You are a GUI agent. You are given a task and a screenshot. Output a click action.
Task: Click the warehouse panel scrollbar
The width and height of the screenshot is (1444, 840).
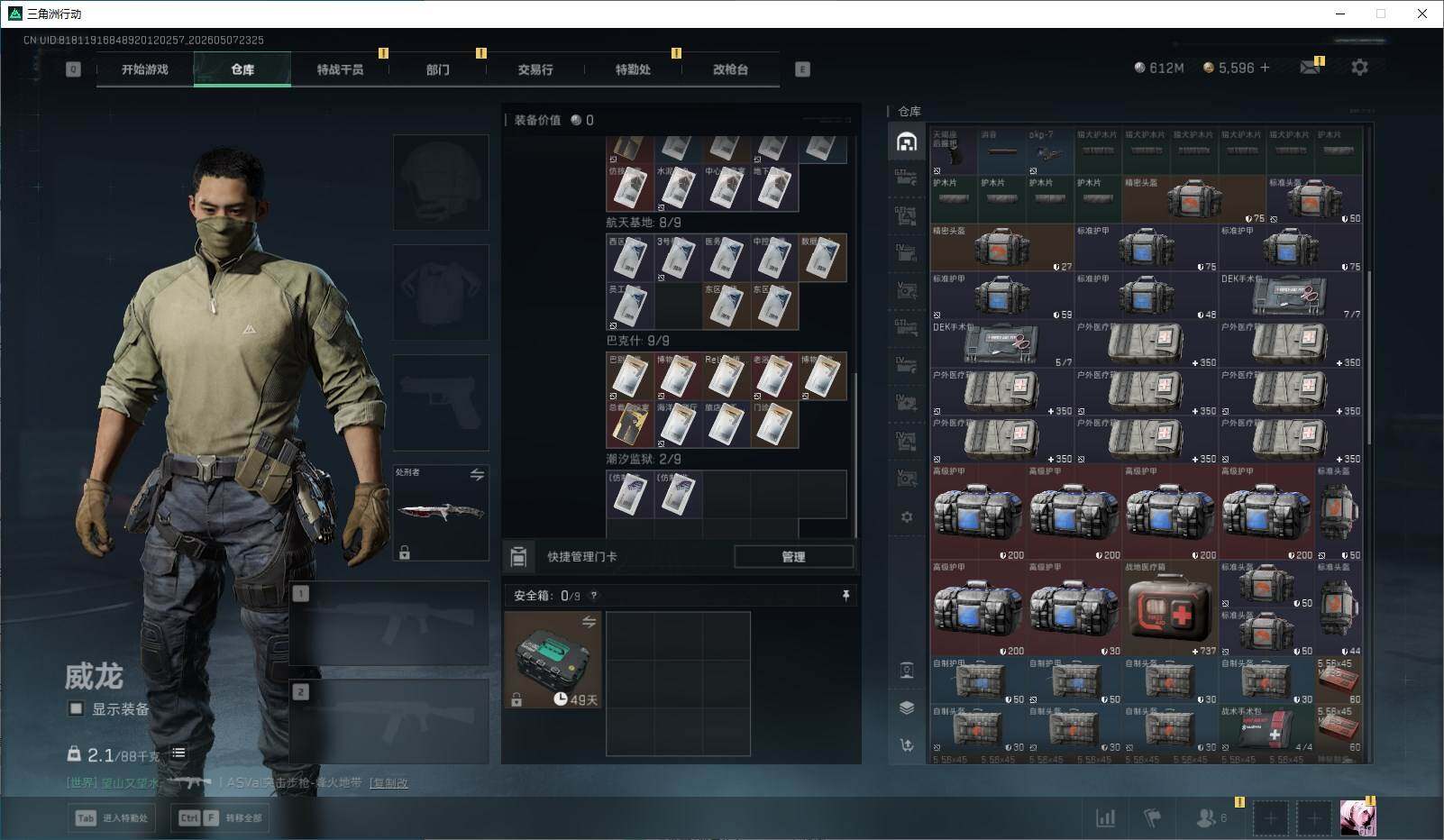pos(1368,356)
